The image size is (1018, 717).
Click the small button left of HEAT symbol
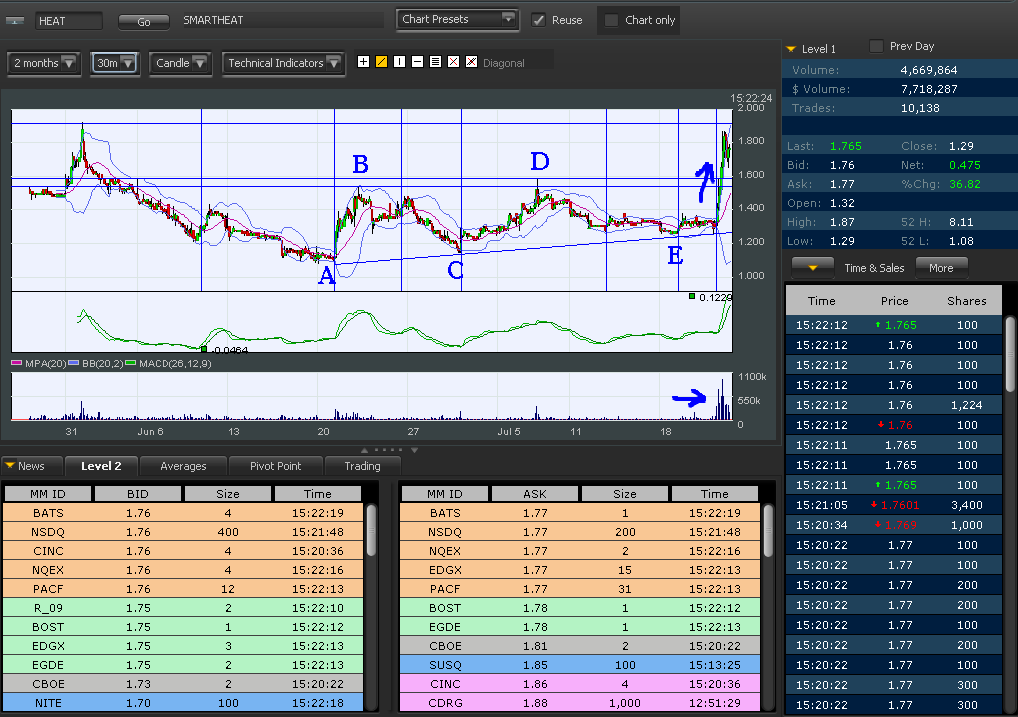[17, 21]
